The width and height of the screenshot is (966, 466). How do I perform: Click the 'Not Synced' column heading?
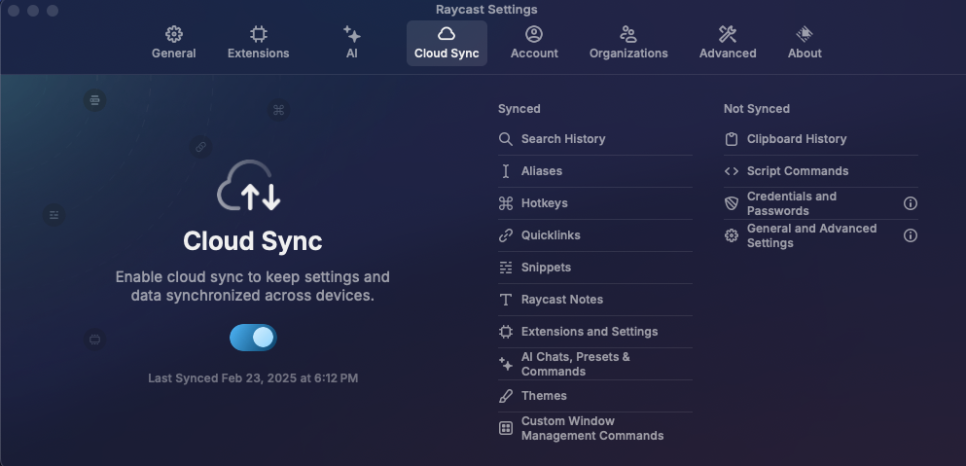coord(757,108)
